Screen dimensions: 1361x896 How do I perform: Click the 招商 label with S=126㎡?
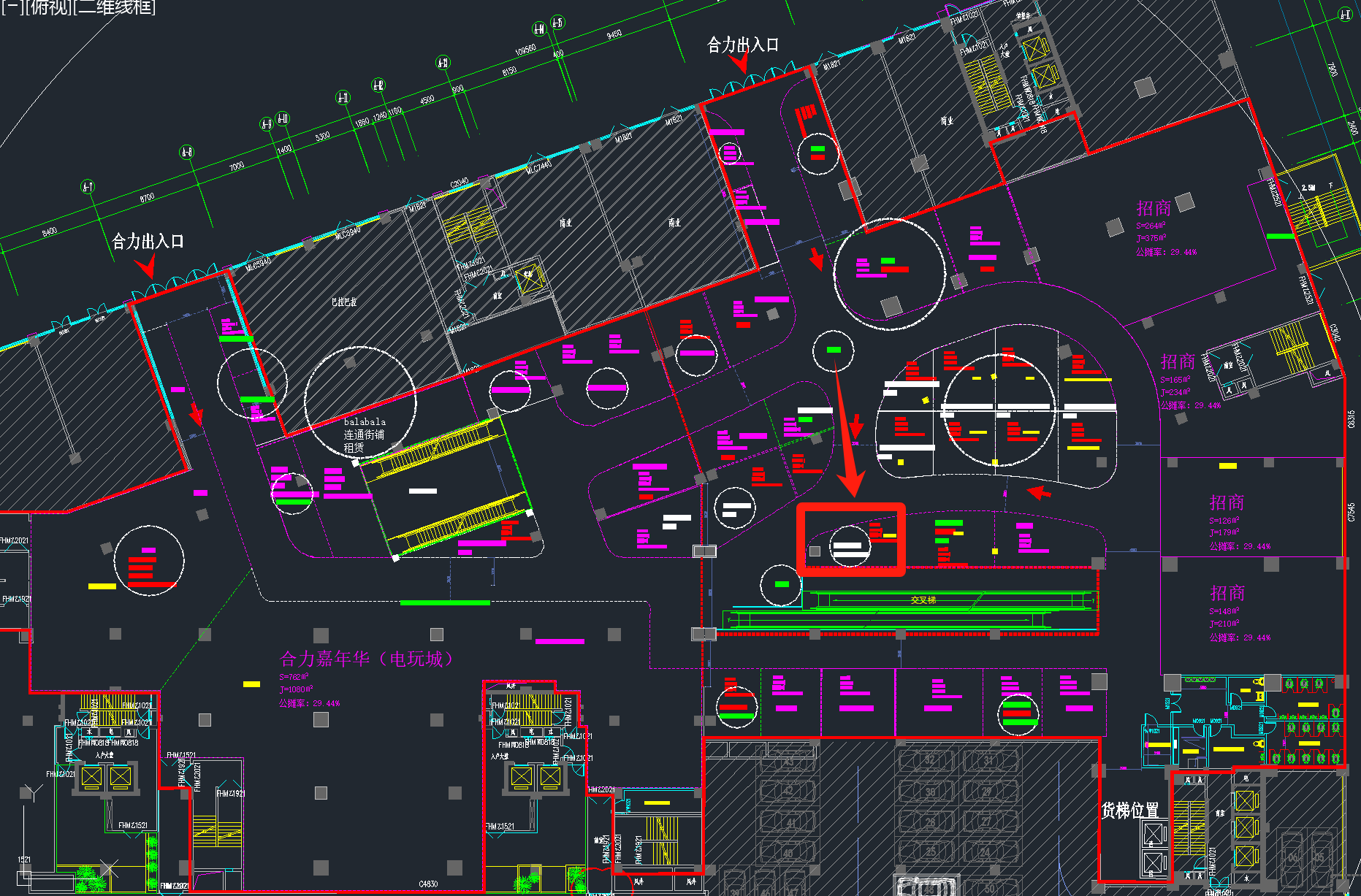1227,502
